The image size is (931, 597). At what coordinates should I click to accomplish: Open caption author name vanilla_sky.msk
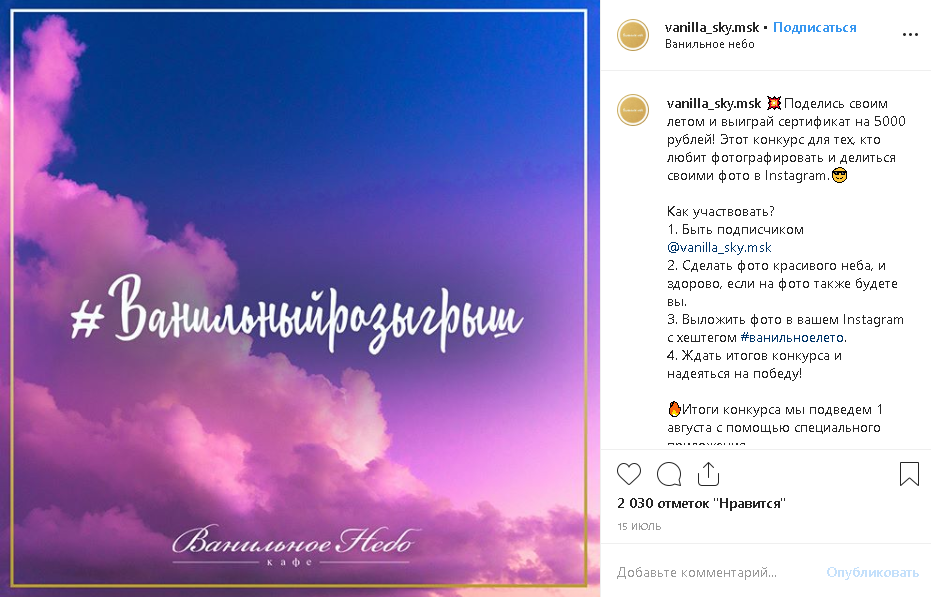pos(714,103)
